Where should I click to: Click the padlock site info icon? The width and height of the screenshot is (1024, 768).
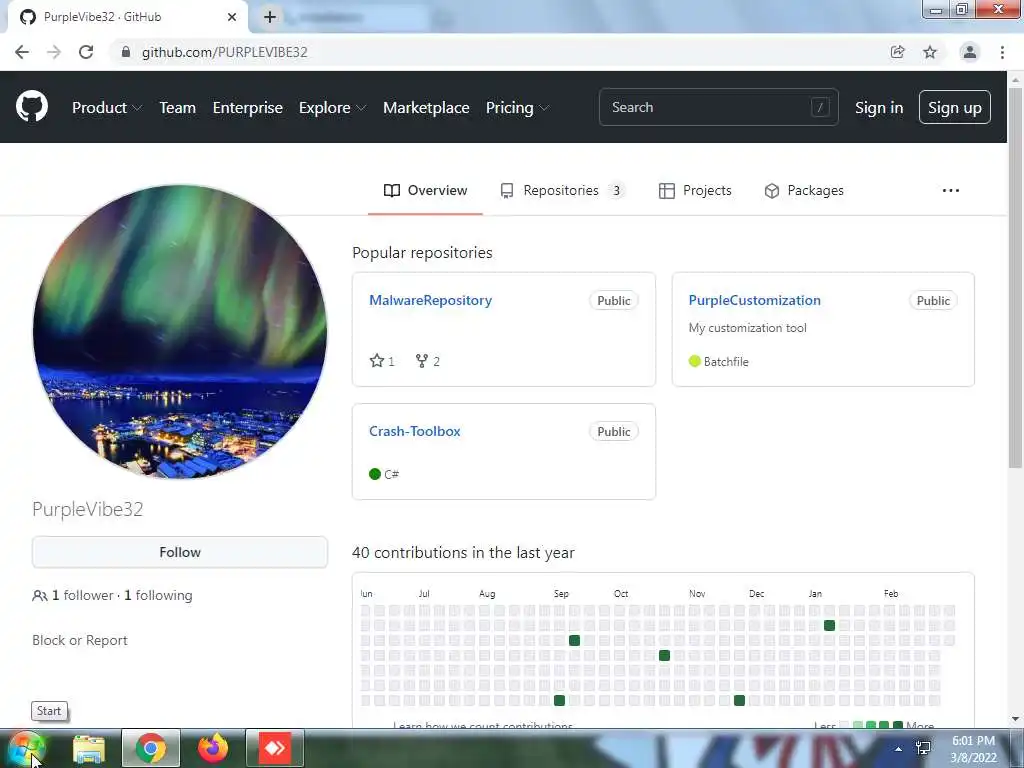coord(125,52)
